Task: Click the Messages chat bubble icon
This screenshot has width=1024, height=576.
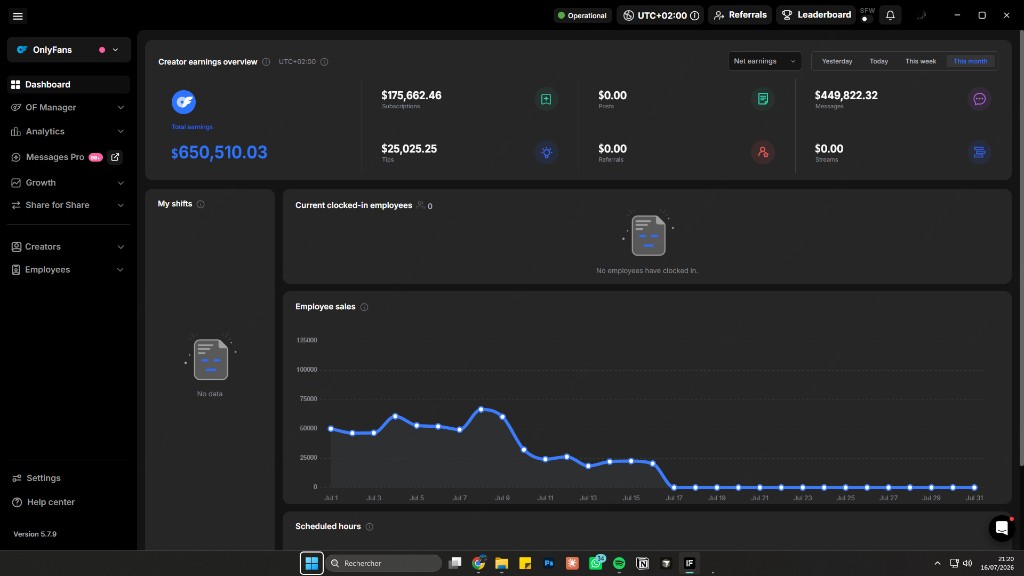Action: pyautogui.click(x=979, y=99)
